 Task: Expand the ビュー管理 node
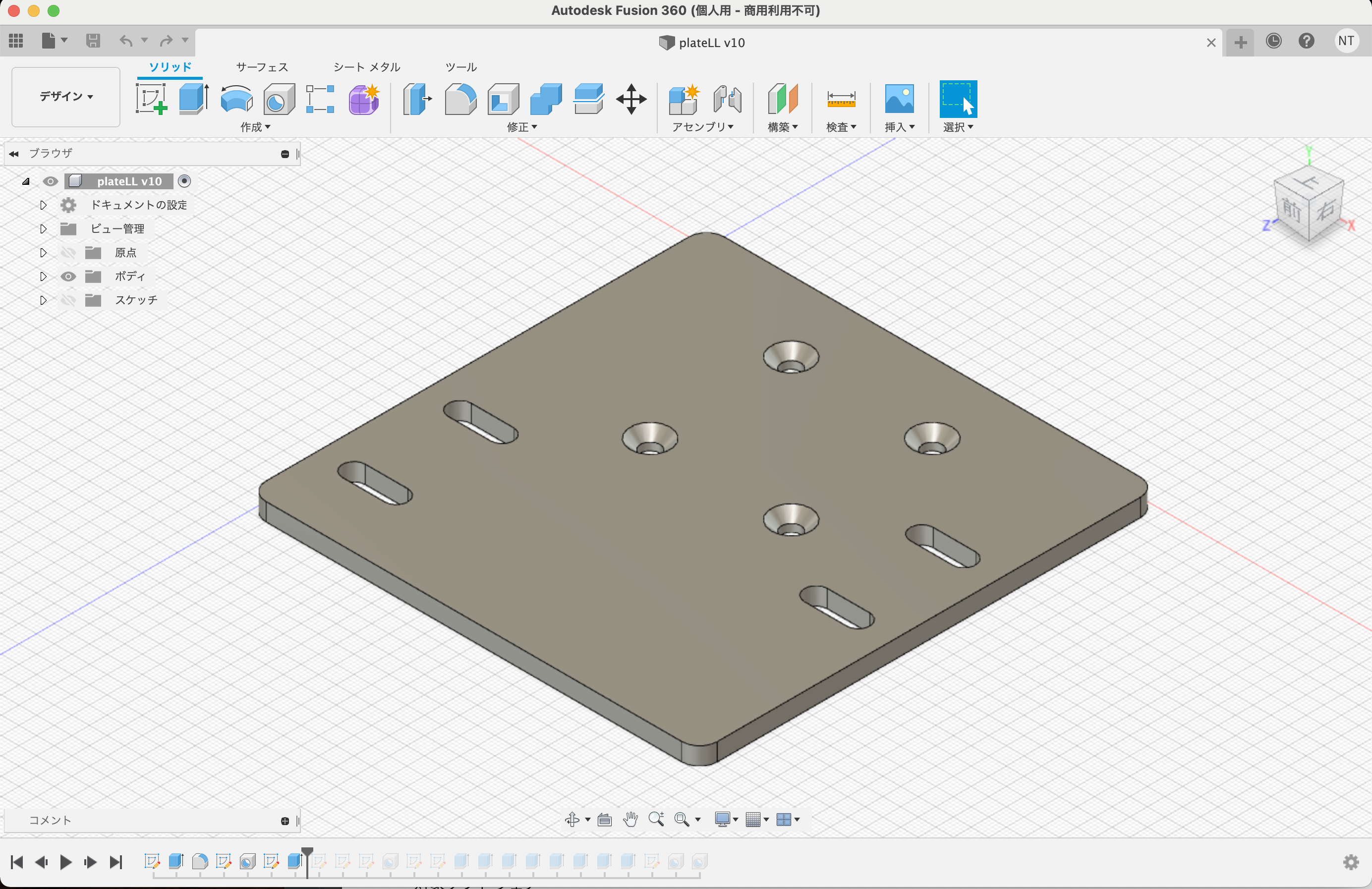click(43, 229)
